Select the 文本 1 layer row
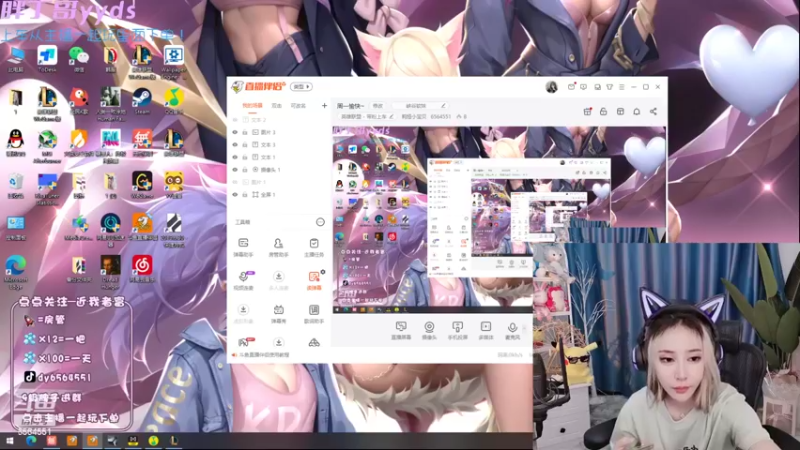Image resolution: width=800 pixels, height=450 pixels. pyautogui.click(x=278, y=157)
